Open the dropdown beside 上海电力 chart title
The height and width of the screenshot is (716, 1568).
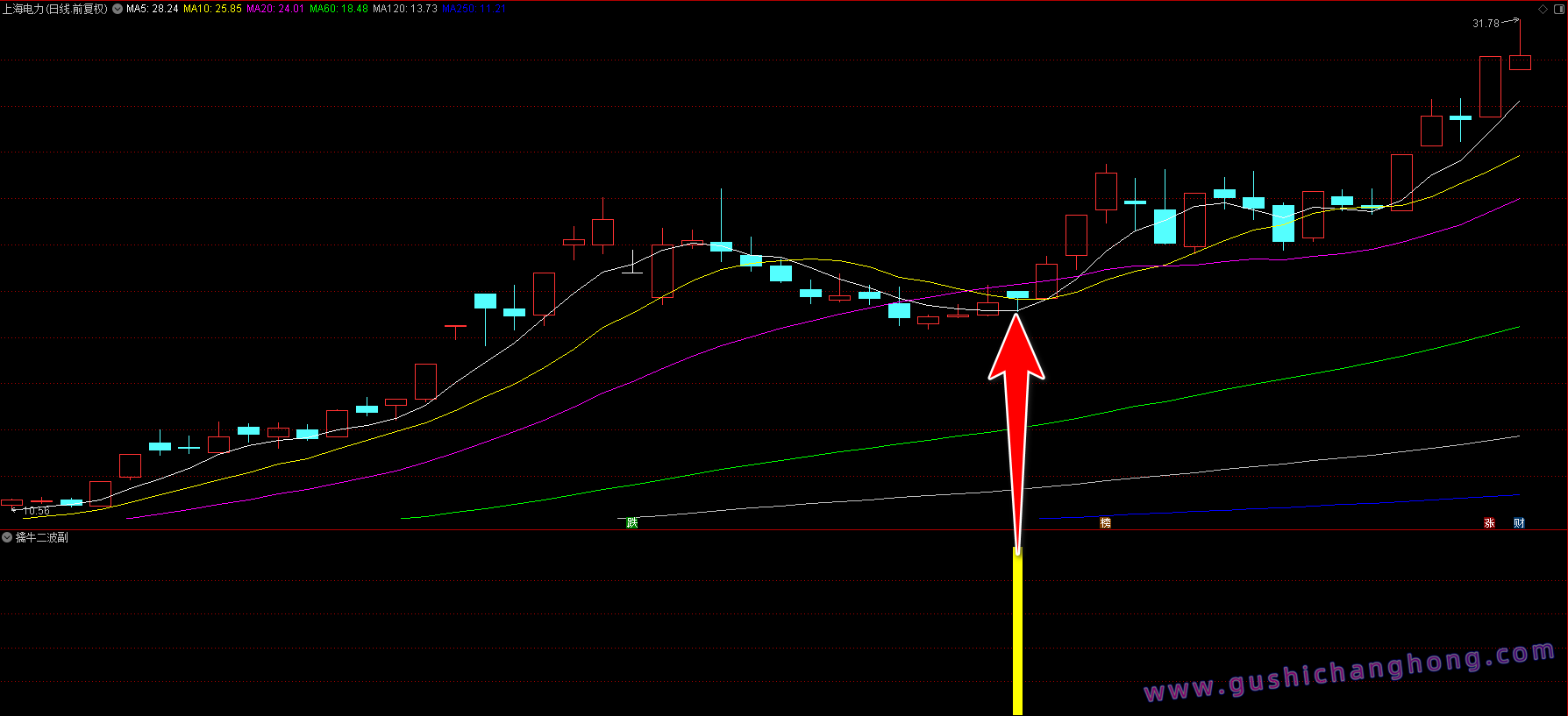[x=118, y=9]
